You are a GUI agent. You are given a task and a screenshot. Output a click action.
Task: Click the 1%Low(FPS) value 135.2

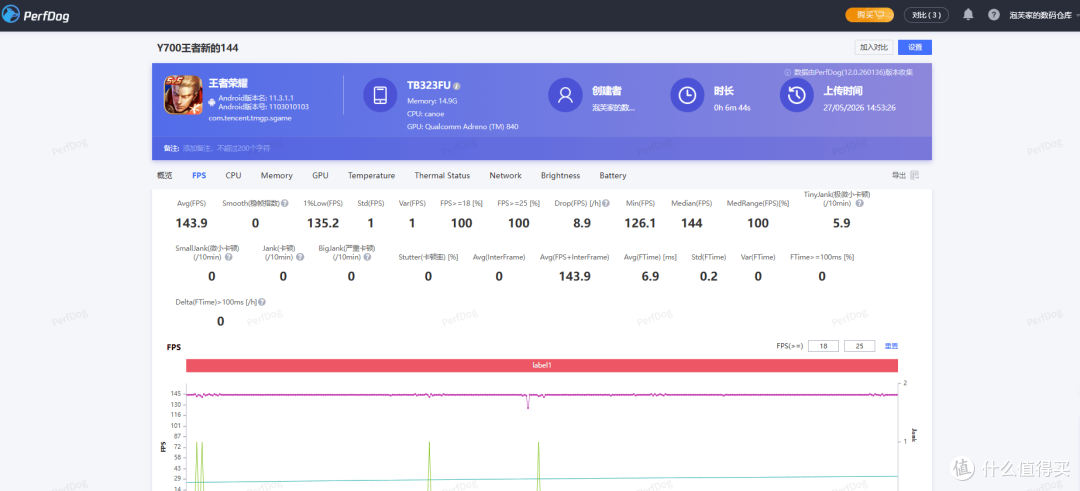pyautogui.click(x=322, y=223)
